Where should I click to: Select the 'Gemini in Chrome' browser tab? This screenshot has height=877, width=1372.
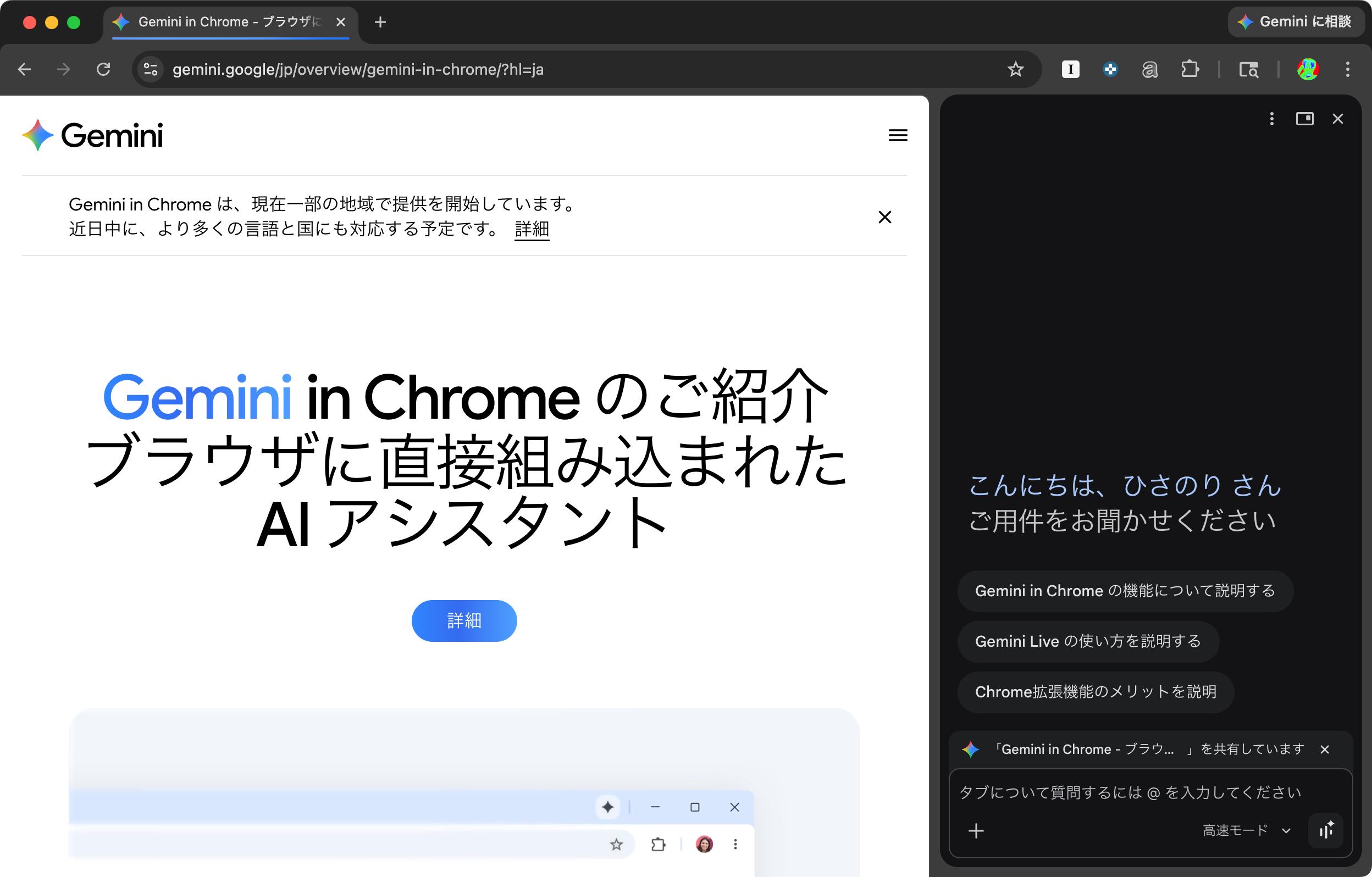pos(230,23)
